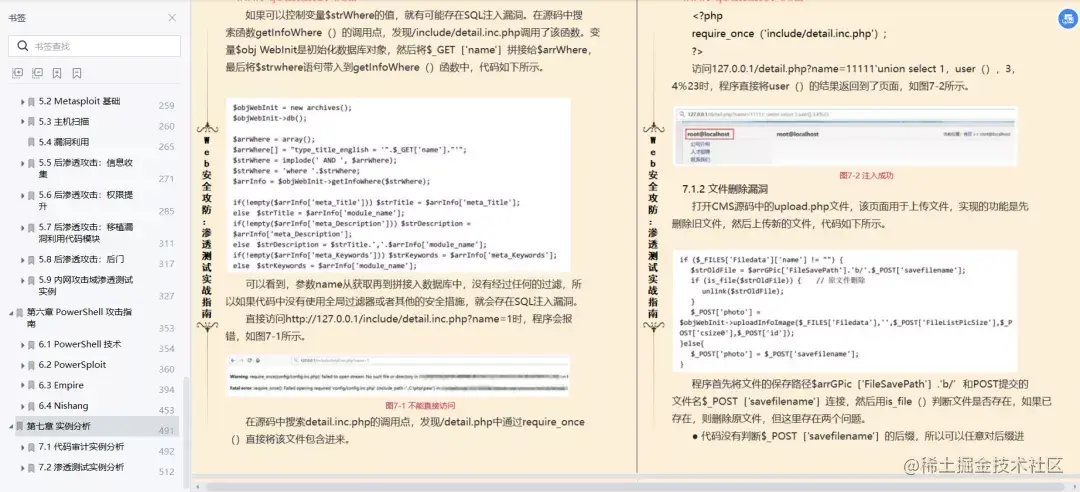
Task: Open bookmark 5.6 后渗透攻击：权限提升
Action: 86,201
